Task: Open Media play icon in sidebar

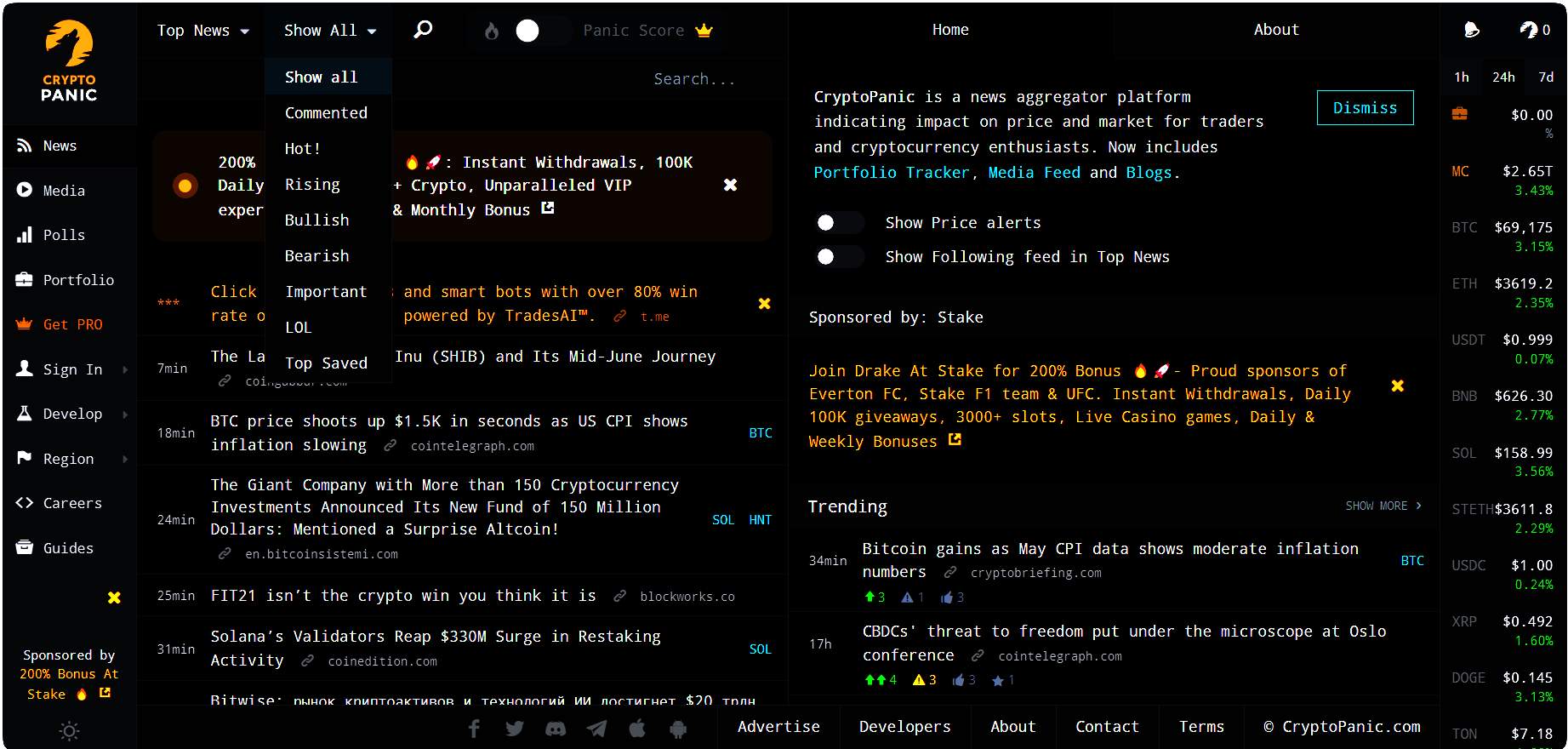Action: click(24, 191)
